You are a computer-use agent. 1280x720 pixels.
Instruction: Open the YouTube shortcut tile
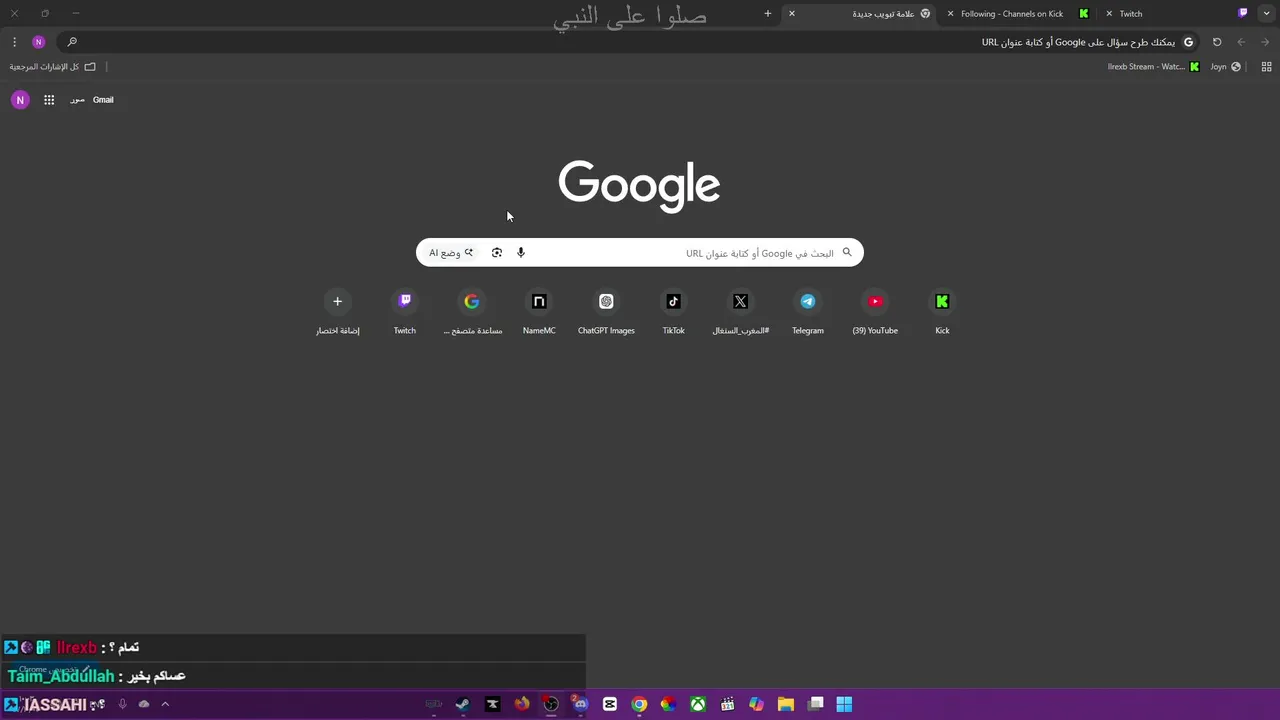[x=875, y=312]
